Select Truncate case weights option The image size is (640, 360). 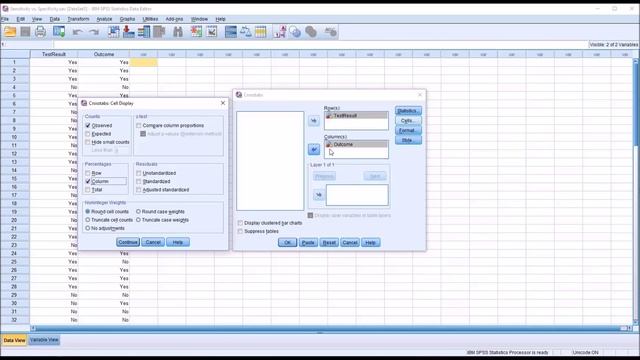pyautogui.click(x=138, y=220)
